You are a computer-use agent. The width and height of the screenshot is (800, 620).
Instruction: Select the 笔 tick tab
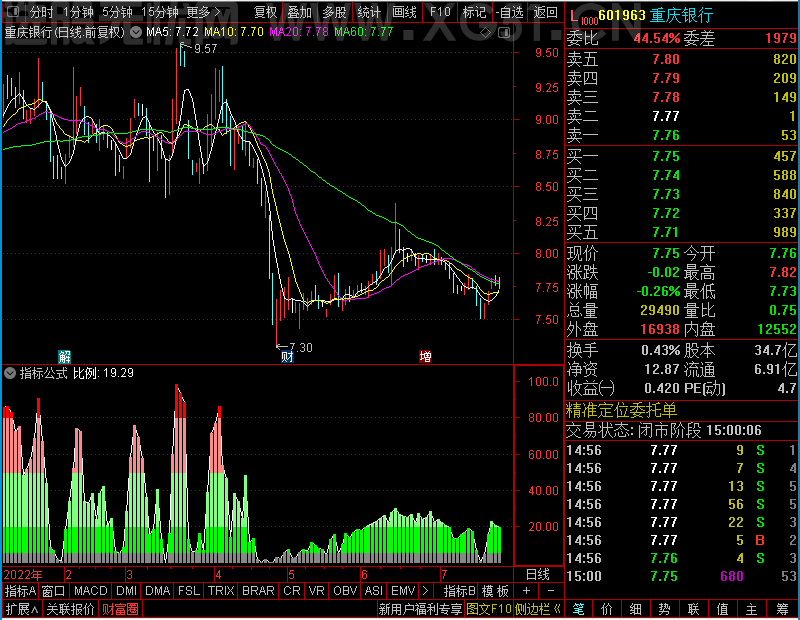click(578, 609)
